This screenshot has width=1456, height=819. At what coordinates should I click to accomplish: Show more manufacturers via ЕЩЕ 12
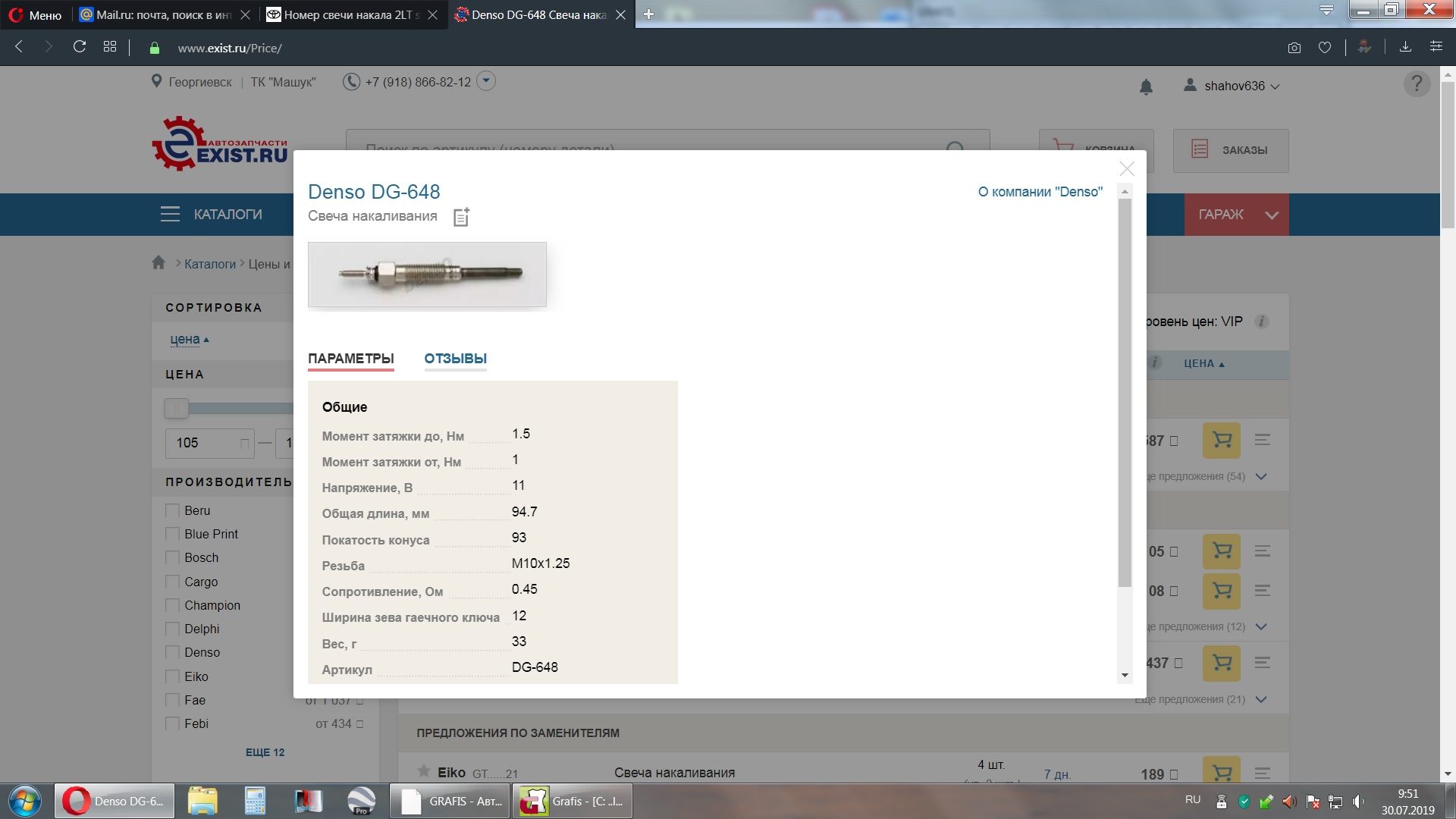pos(265,752)
